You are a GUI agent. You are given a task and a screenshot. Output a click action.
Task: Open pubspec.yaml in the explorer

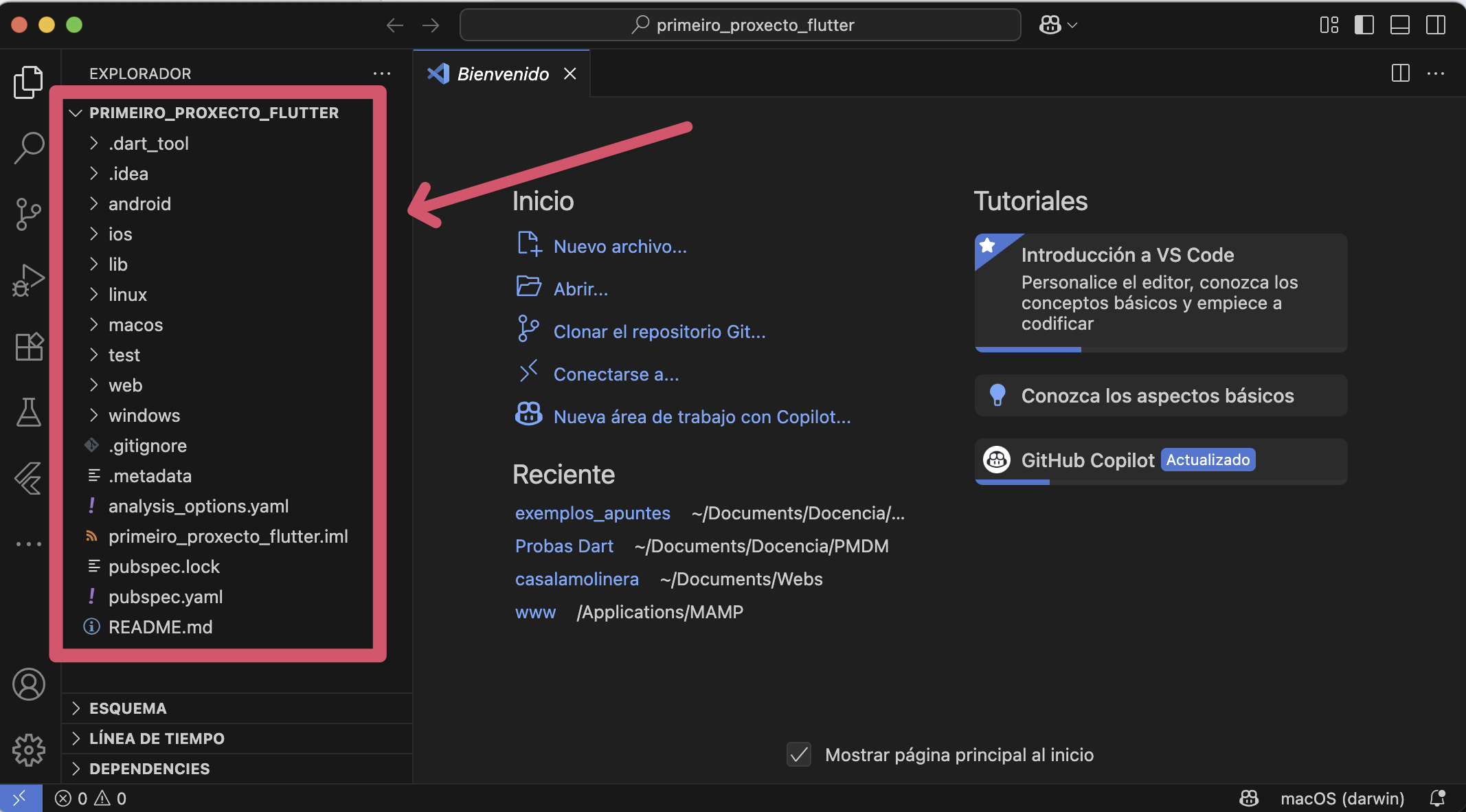coord(166,597)
